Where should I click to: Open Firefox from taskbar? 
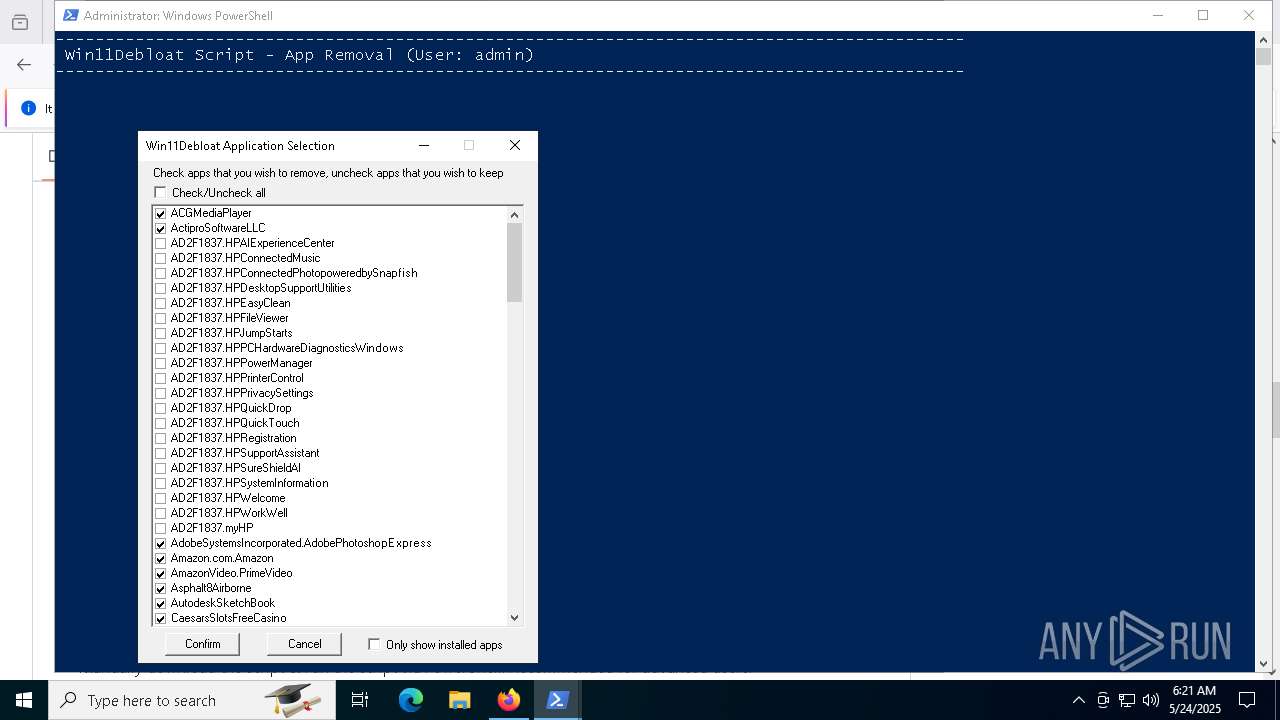509,700
